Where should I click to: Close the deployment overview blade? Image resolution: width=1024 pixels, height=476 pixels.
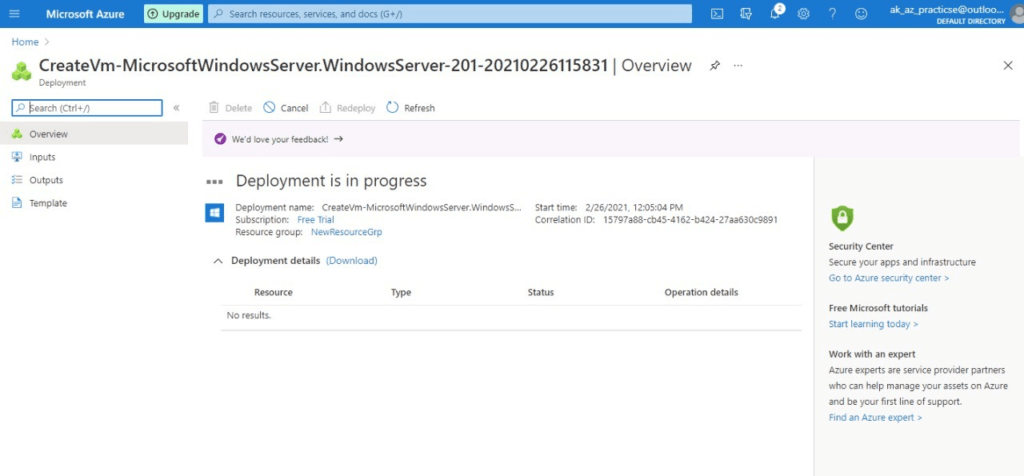pyautogui.click(x=1008, y=65)
